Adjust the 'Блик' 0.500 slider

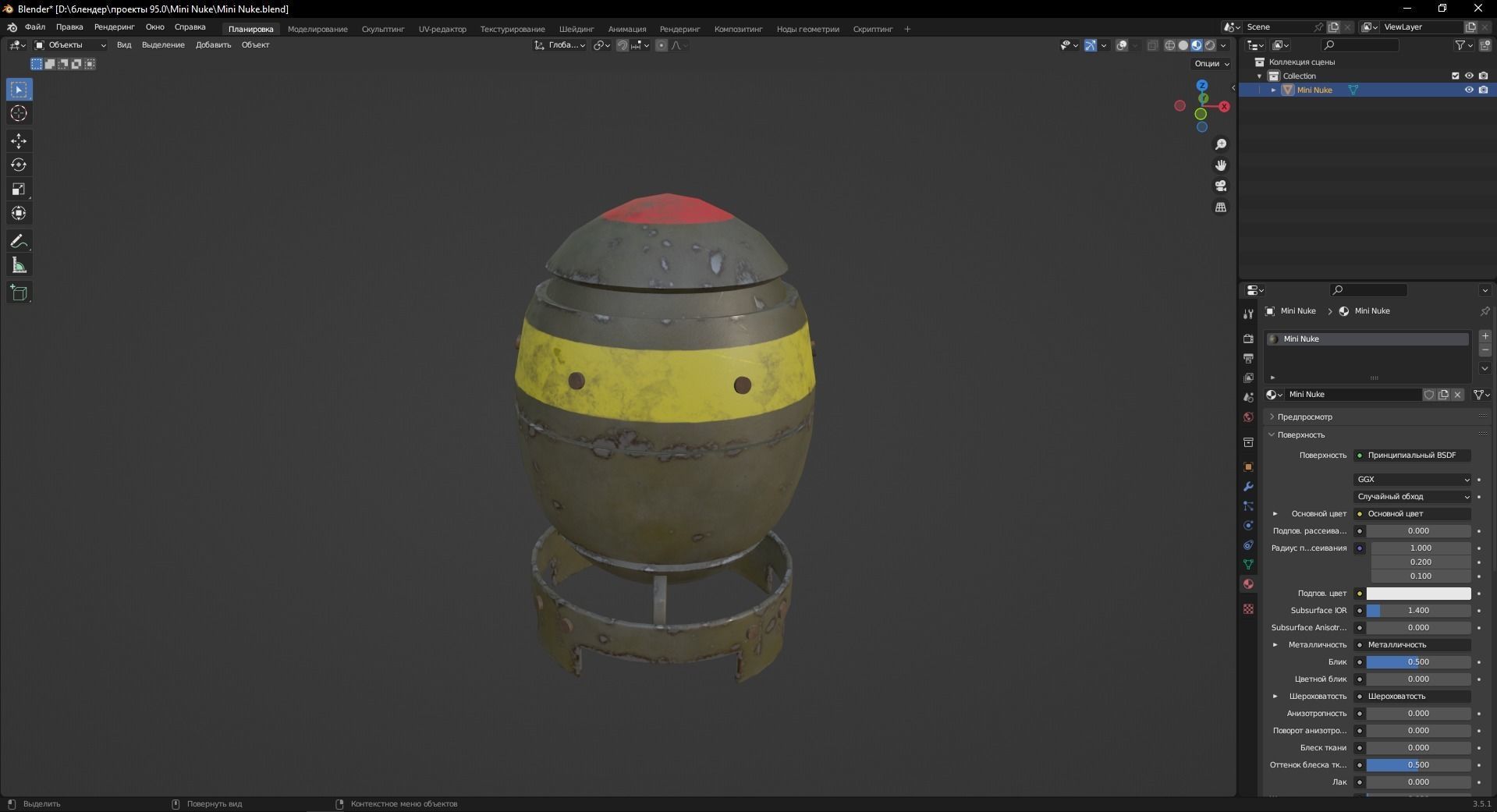(x=1418, y=662)
